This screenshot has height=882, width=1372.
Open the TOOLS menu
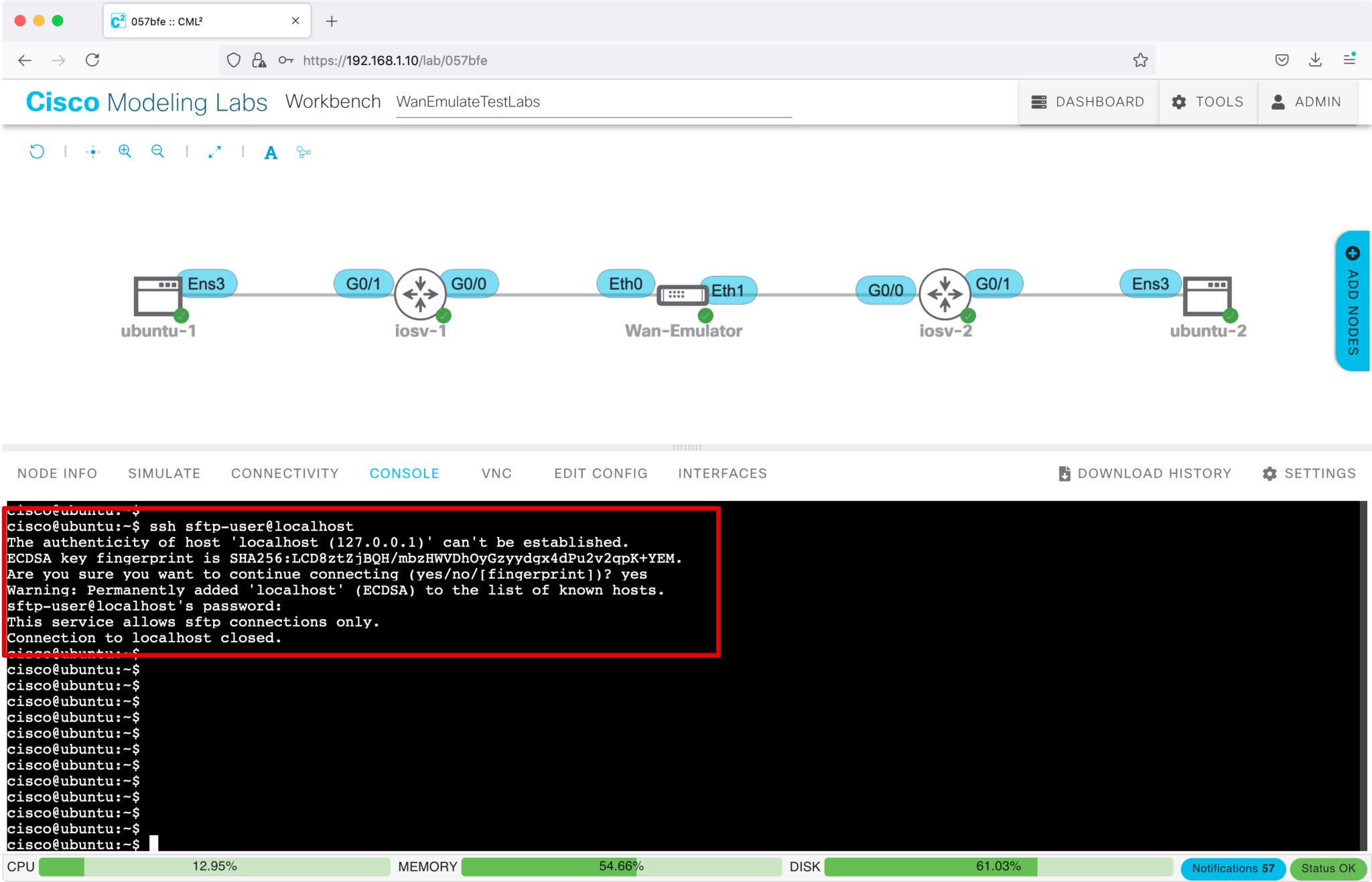click(x=1209, y=101)
